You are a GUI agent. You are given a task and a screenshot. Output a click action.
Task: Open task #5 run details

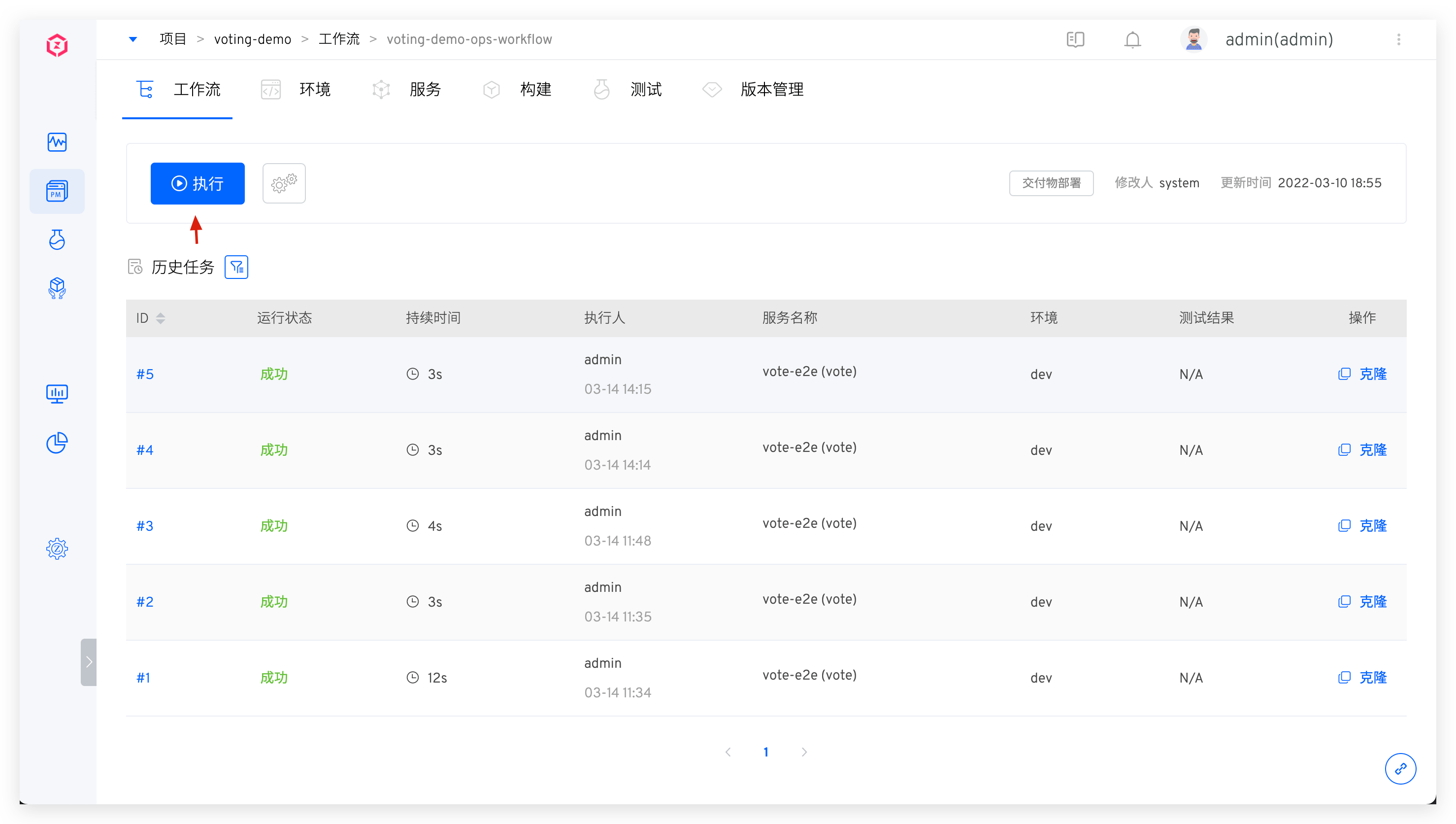click(x=145, y=374)
